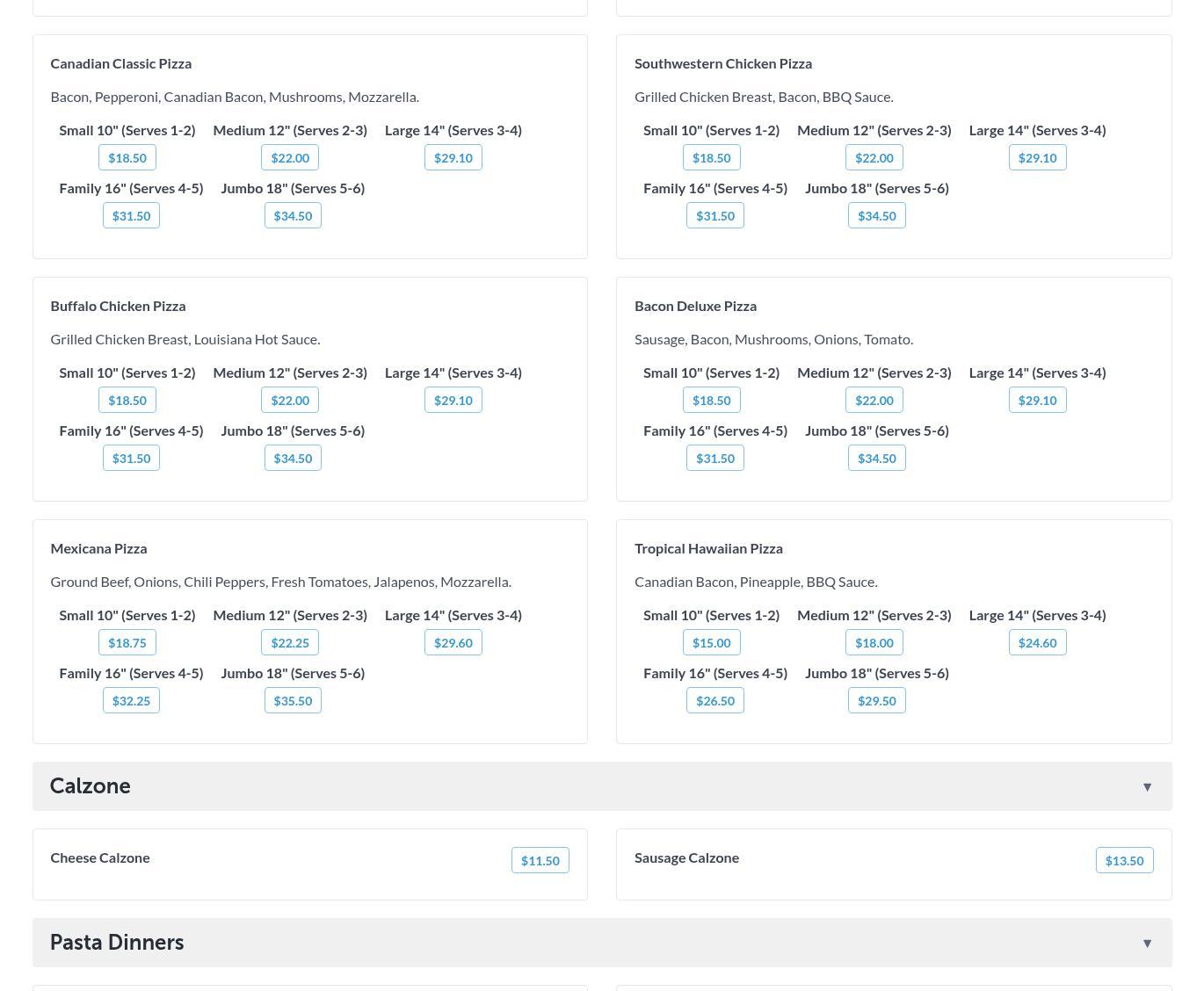The height and width of the screenshot is (991, 1204).
Task: Select Cheese Calzone $11.50 price button
Action: coord(540,860)
